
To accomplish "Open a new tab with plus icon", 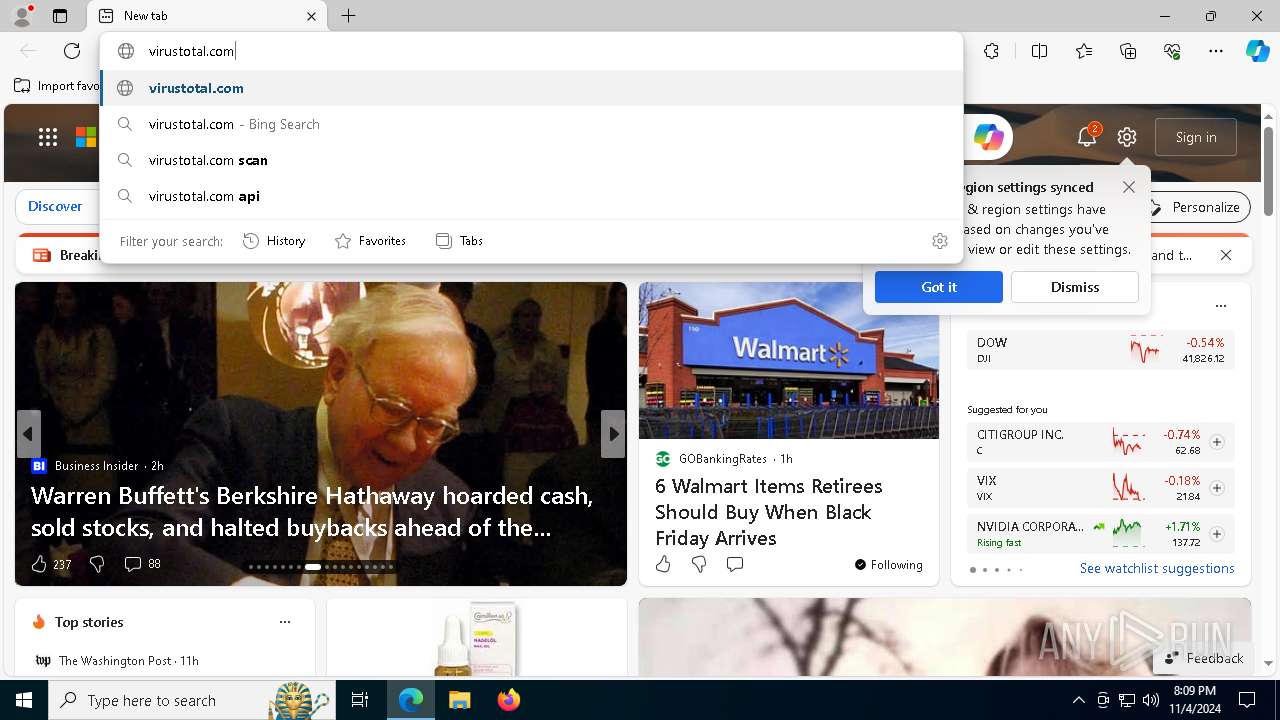I will [348, 16].
